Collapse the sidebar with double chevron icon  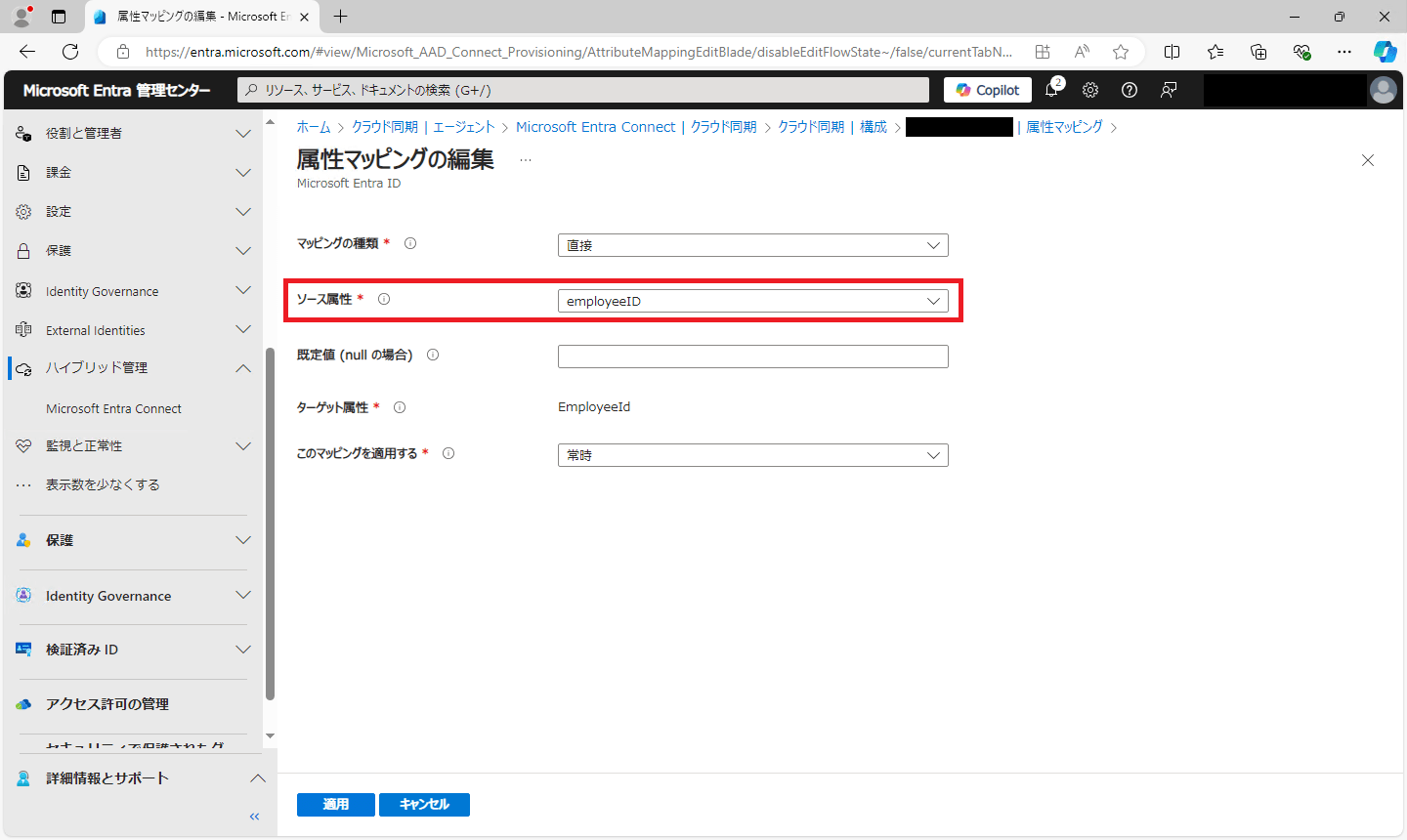(254, 817)
